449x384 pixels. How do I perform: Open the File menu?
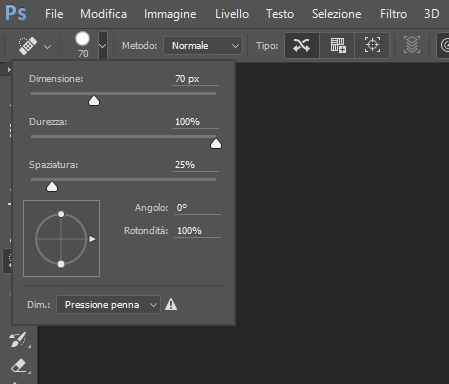click(54, 14)
